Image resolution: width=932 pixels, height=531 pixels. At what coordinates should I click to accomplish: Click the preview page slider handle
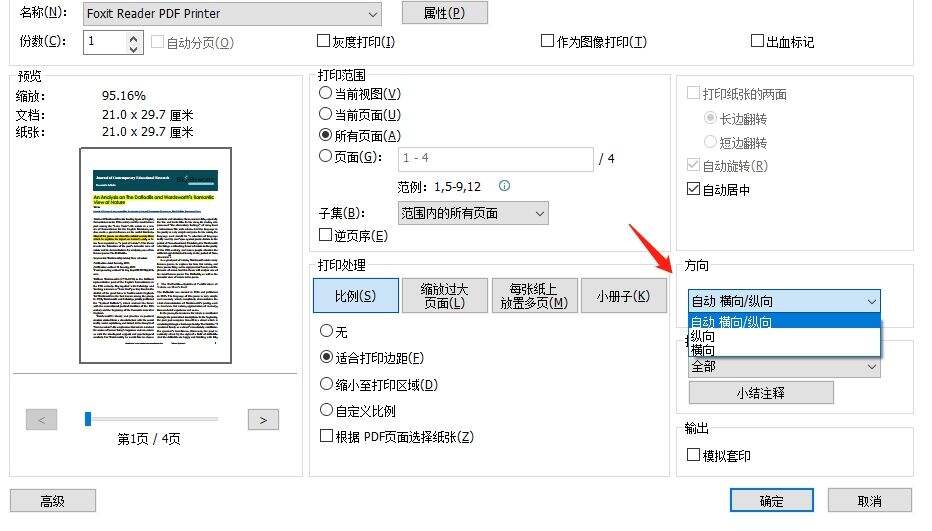coord(88,419)
